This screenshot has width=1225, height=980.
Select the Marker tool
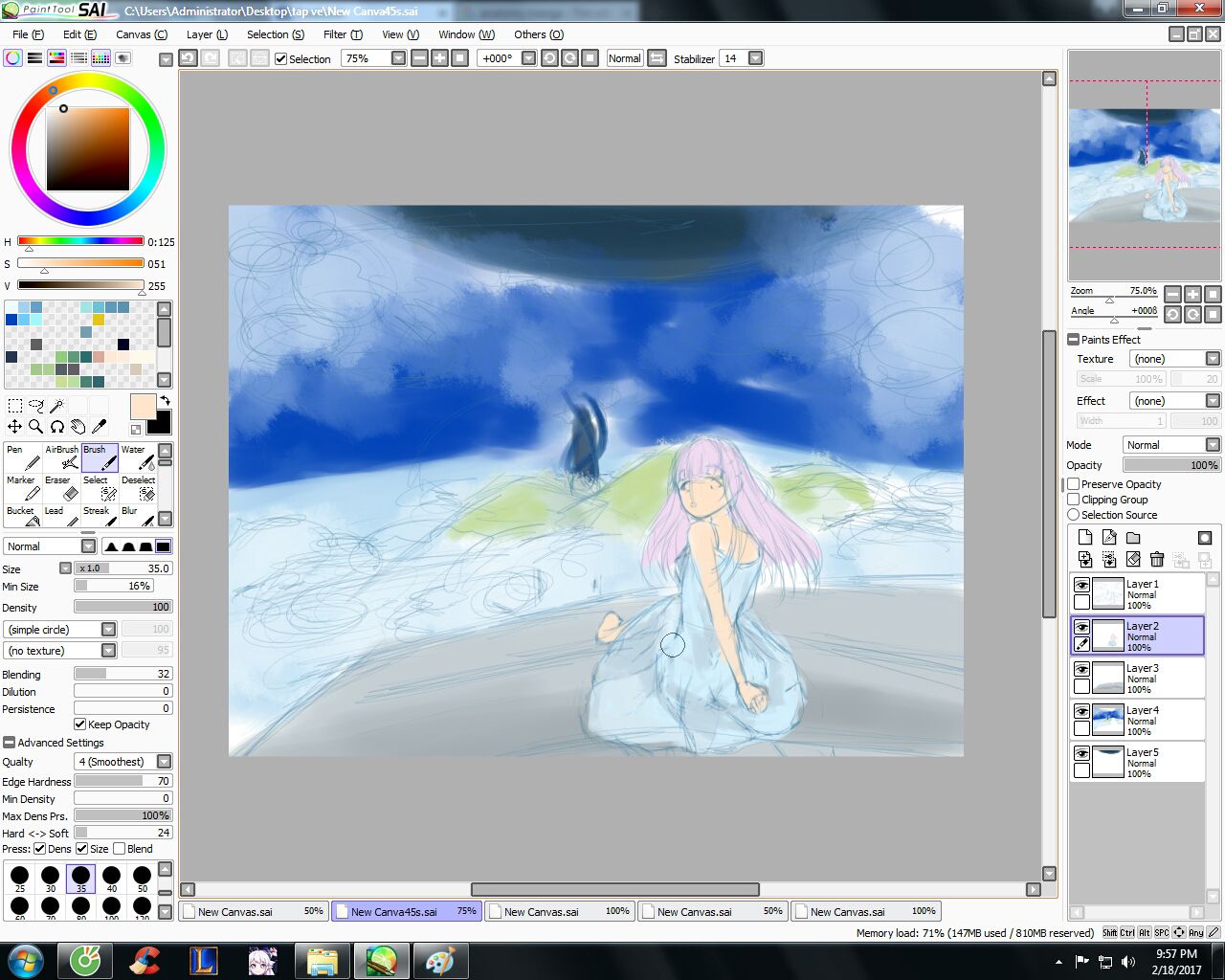[23, 488]
